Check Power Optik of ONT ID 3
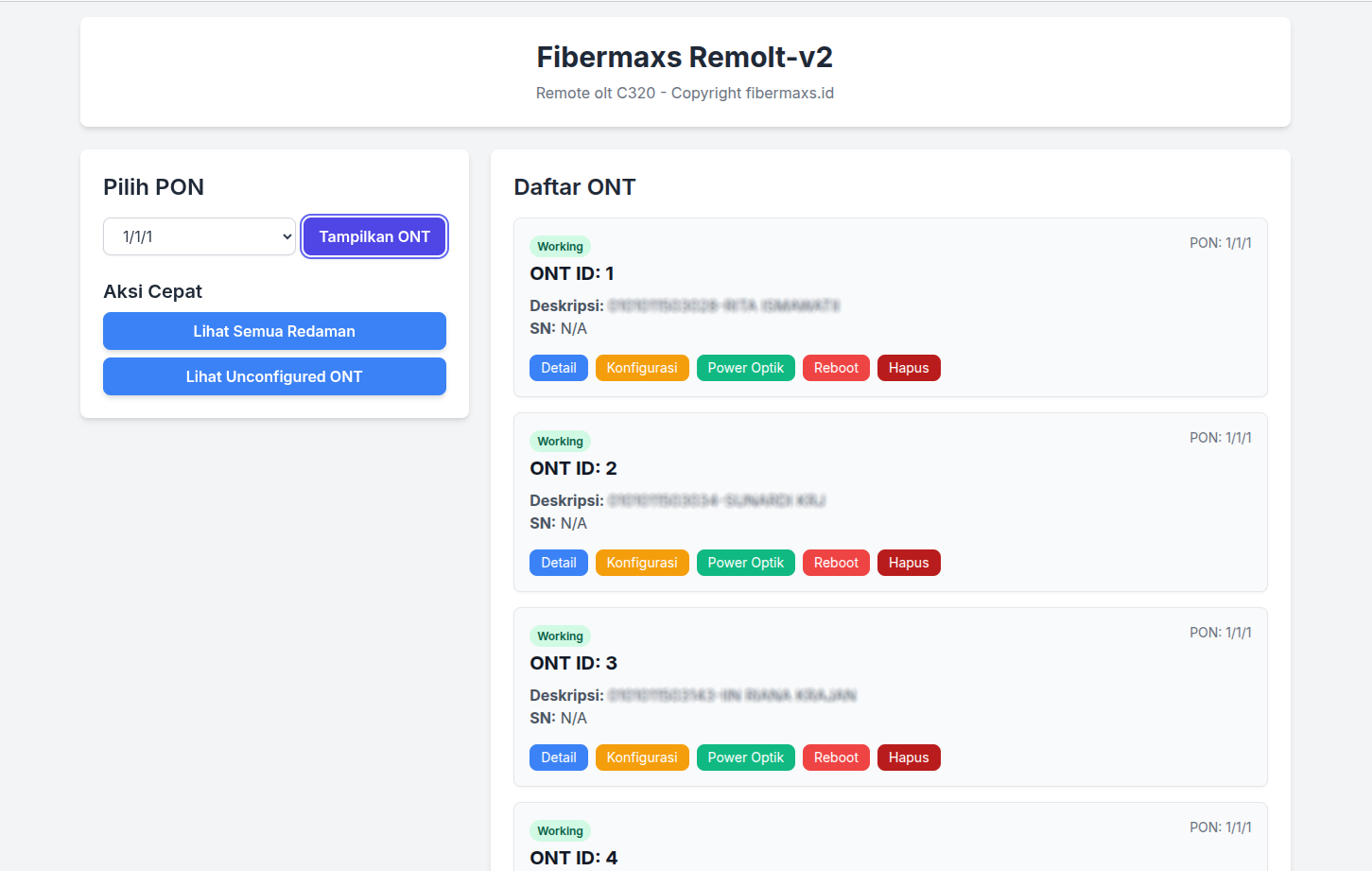 click(x=745, y=758)
